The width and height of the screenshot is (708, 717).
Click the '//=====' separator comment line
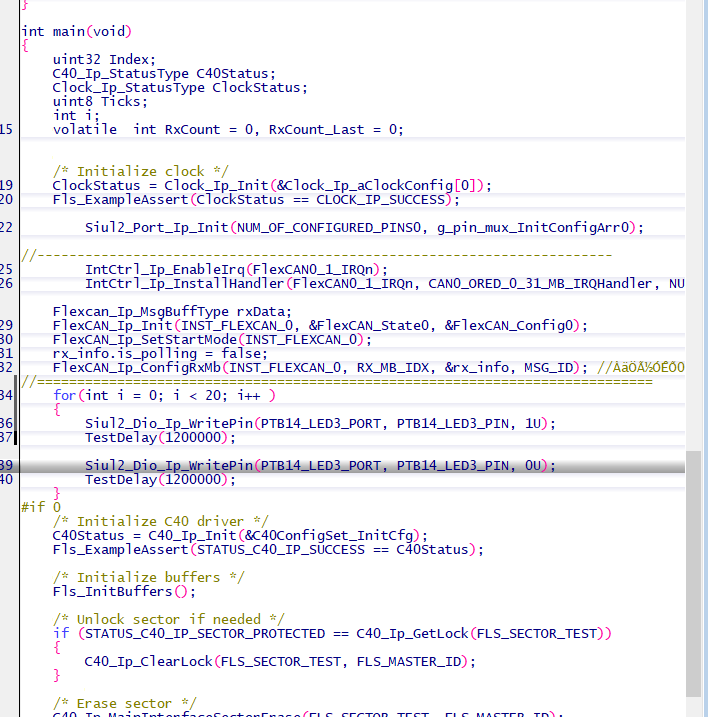point(337,381)
